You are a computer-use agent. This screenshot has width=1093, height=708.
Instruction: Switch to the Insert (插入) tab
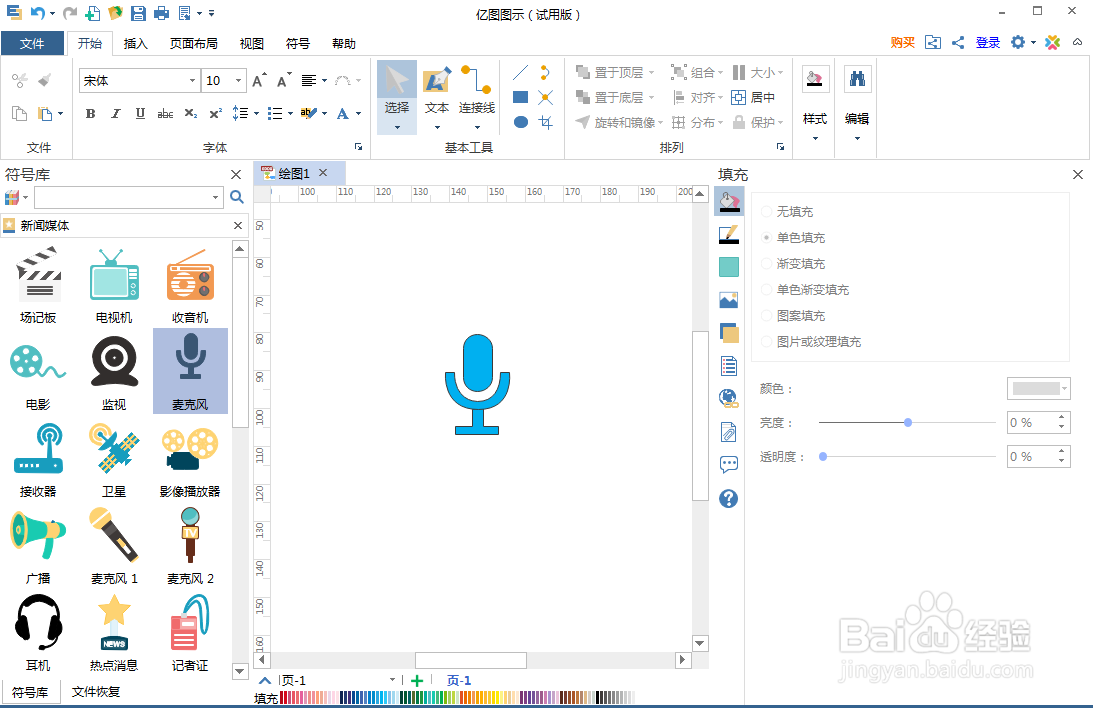coord(135,43)
